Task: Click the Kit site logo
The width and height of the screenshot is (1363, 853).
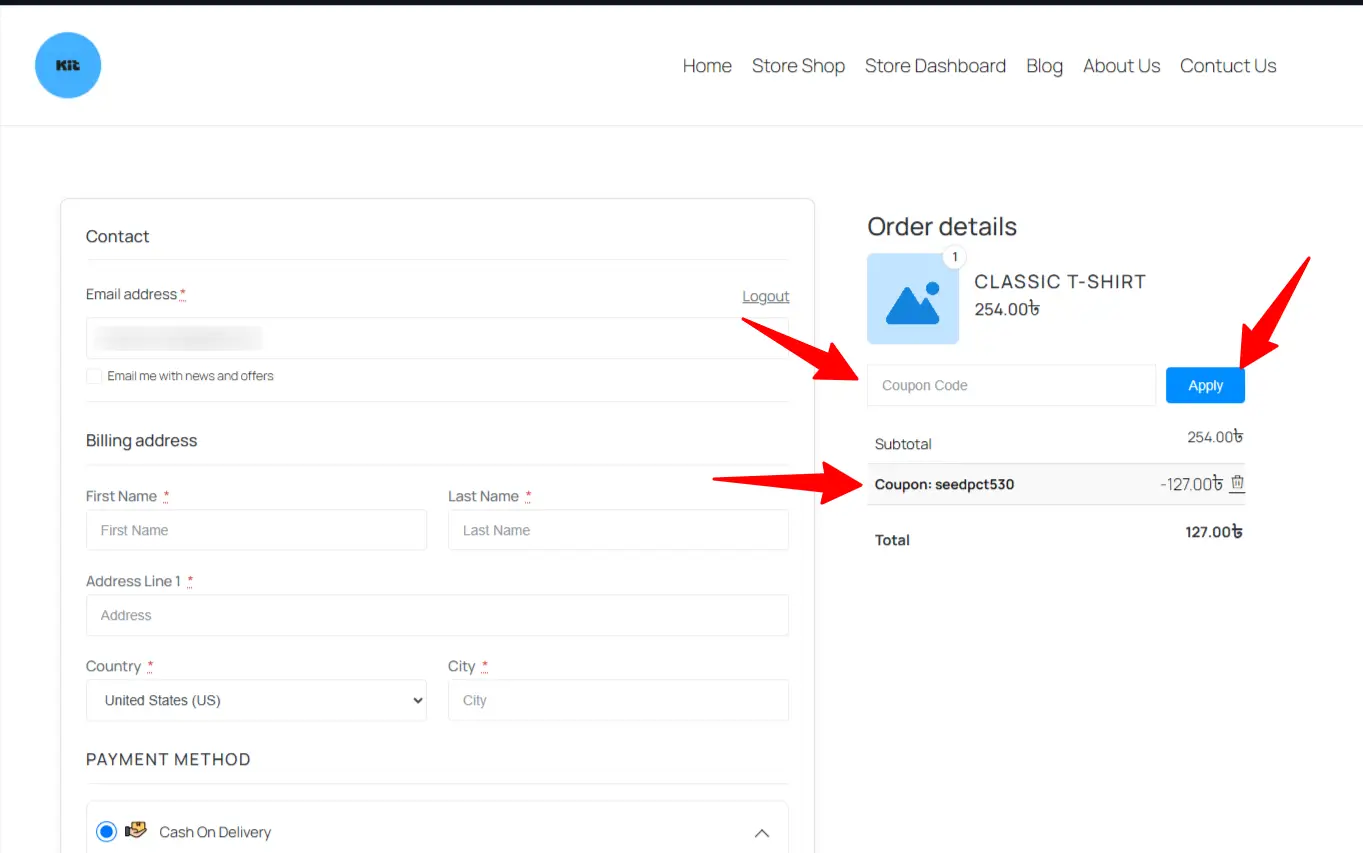Action: coord(68,65)
